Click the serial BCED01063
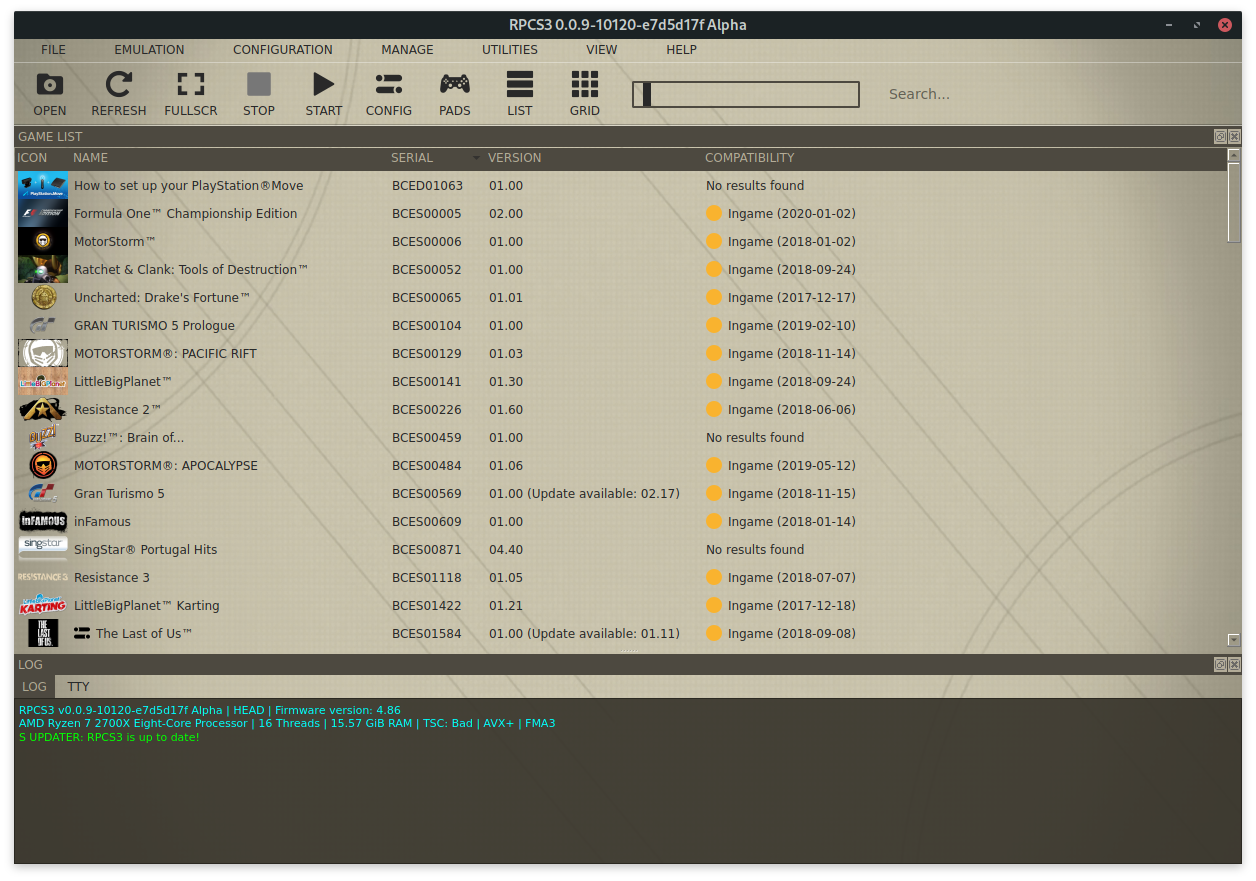Viewport: 1256px width, 881px height. click(427, 186)
